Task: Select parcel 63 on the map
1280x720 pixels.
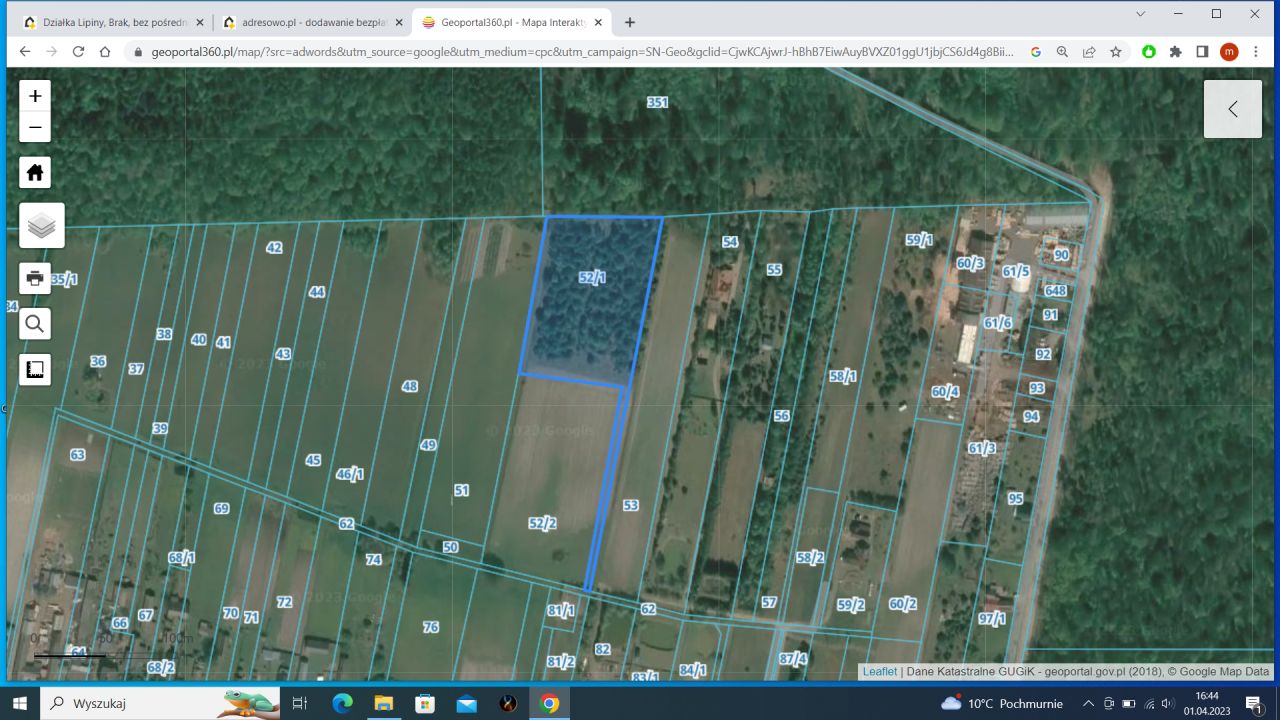Action: [x=78, y=454]
